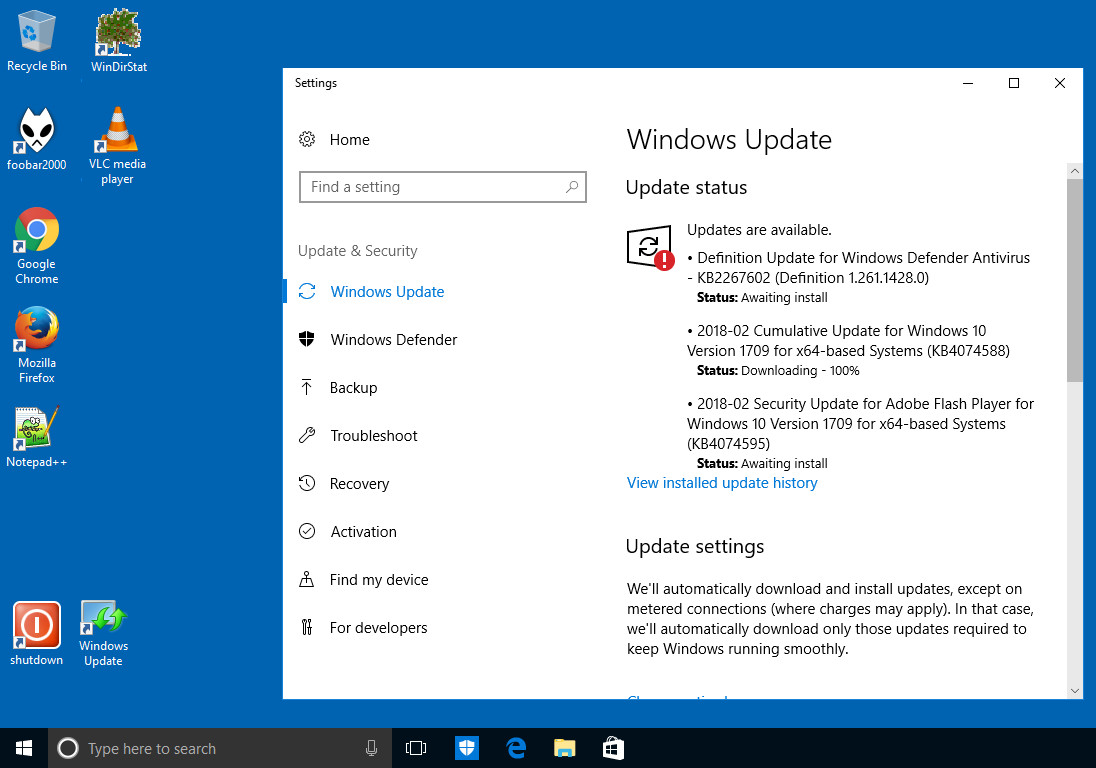Screen dimensions: 1096x768
Task: Open the Find my device page
Action: pyautogui.click(x=379, y=579)
